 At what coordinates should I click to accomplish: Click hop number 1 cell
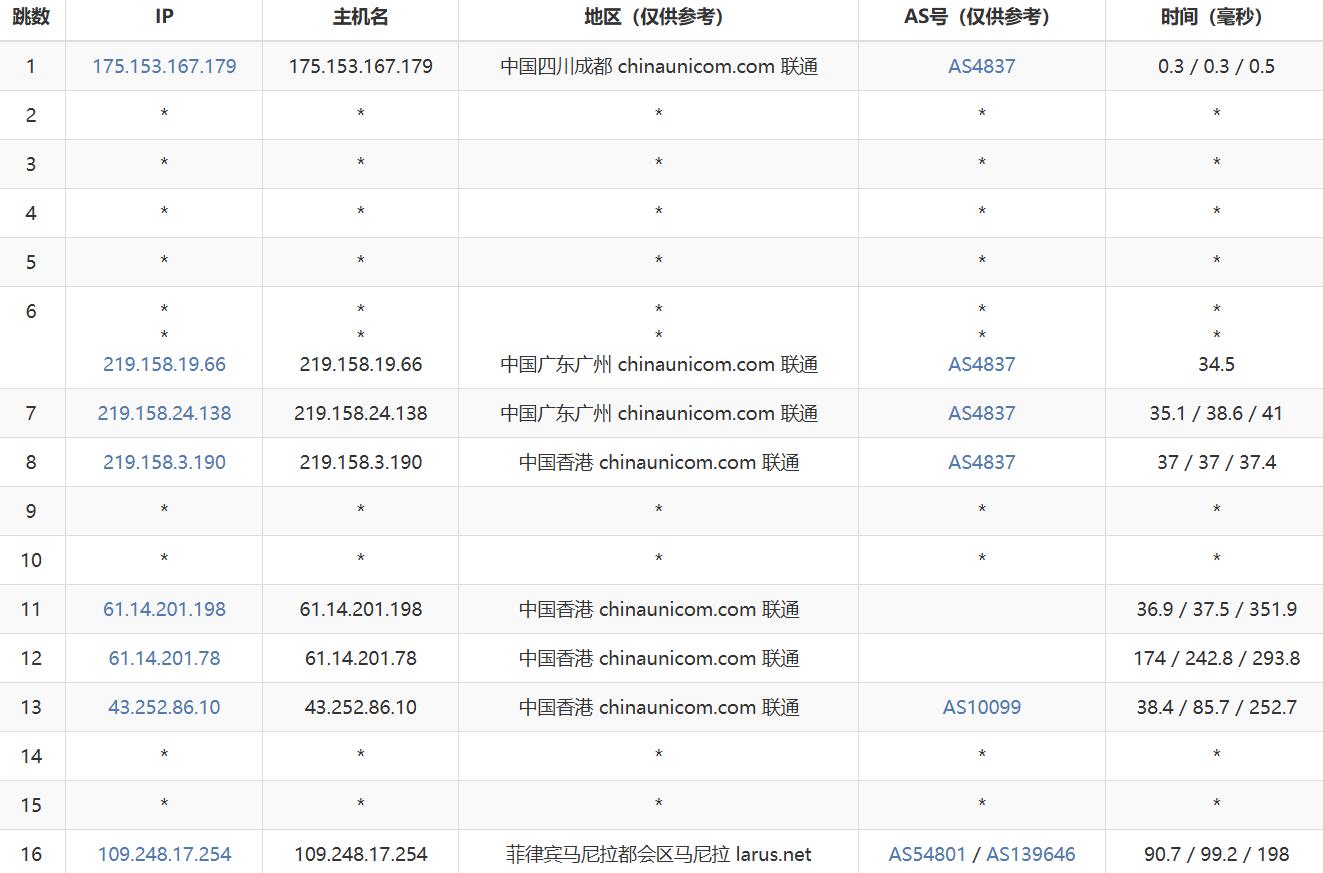point(32,66)
